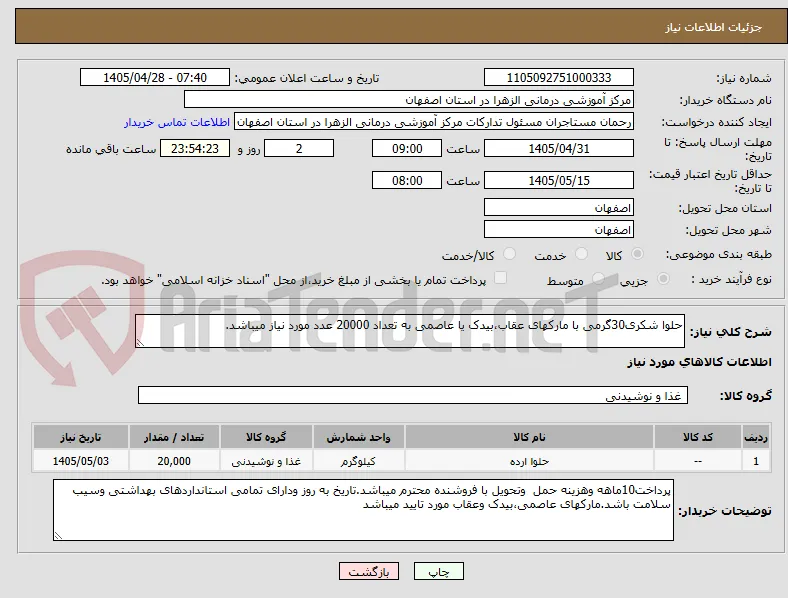The image size is (788, 598).
Task: Click the delivery city field اصفهان
Action: tap(559, 229)
